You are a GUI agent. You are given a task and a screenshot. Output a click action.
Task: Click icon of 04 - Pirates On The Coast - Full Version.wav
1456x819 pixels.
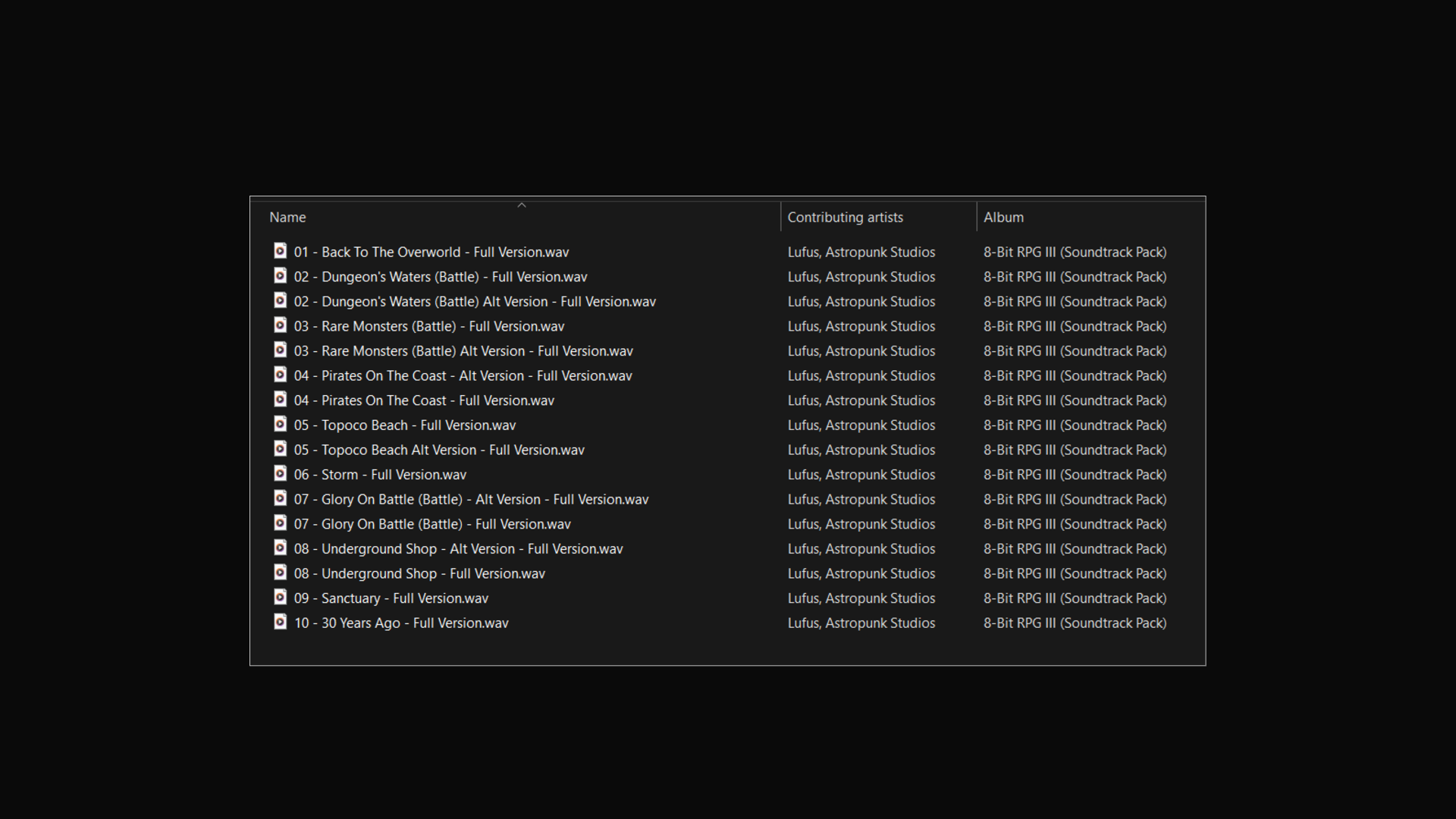280,400
